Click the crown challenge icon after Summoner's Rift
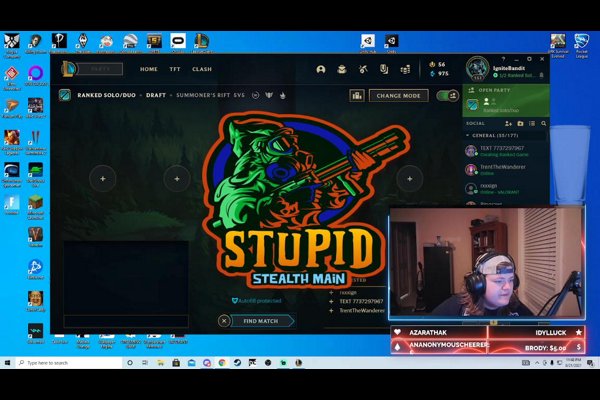Viewport: 600px width, 400px height. [x=269, y=95]
